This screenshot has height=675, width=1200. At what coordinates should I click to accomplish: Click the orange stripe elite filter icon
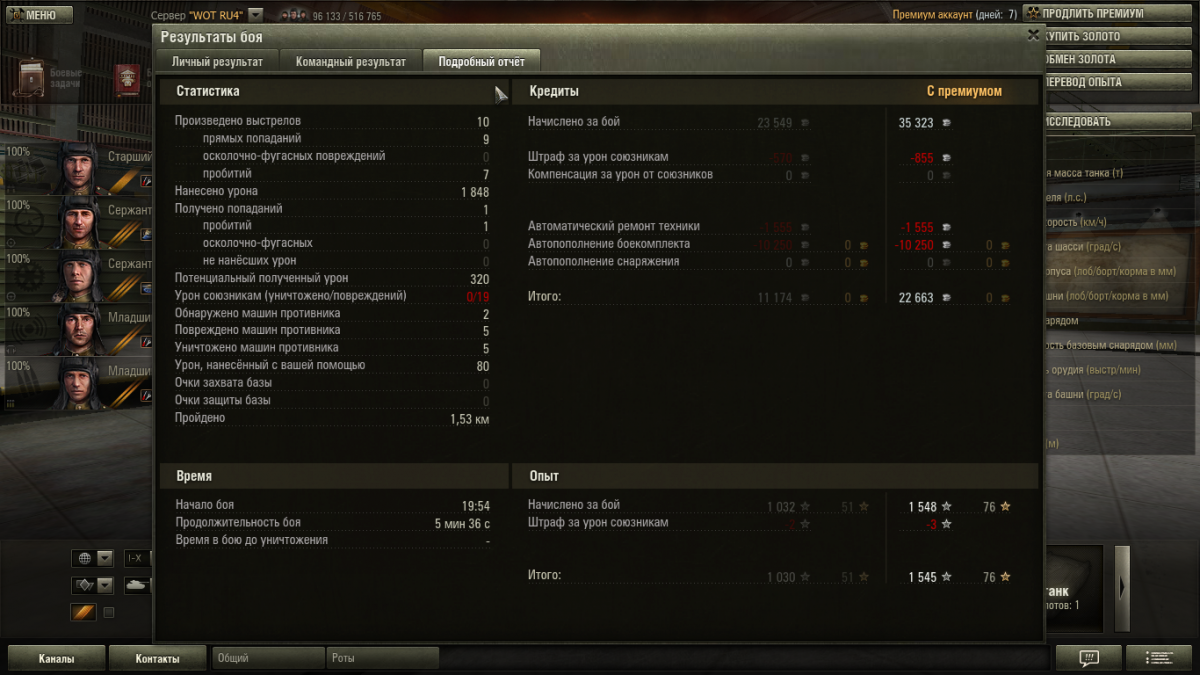coord(83,612)
